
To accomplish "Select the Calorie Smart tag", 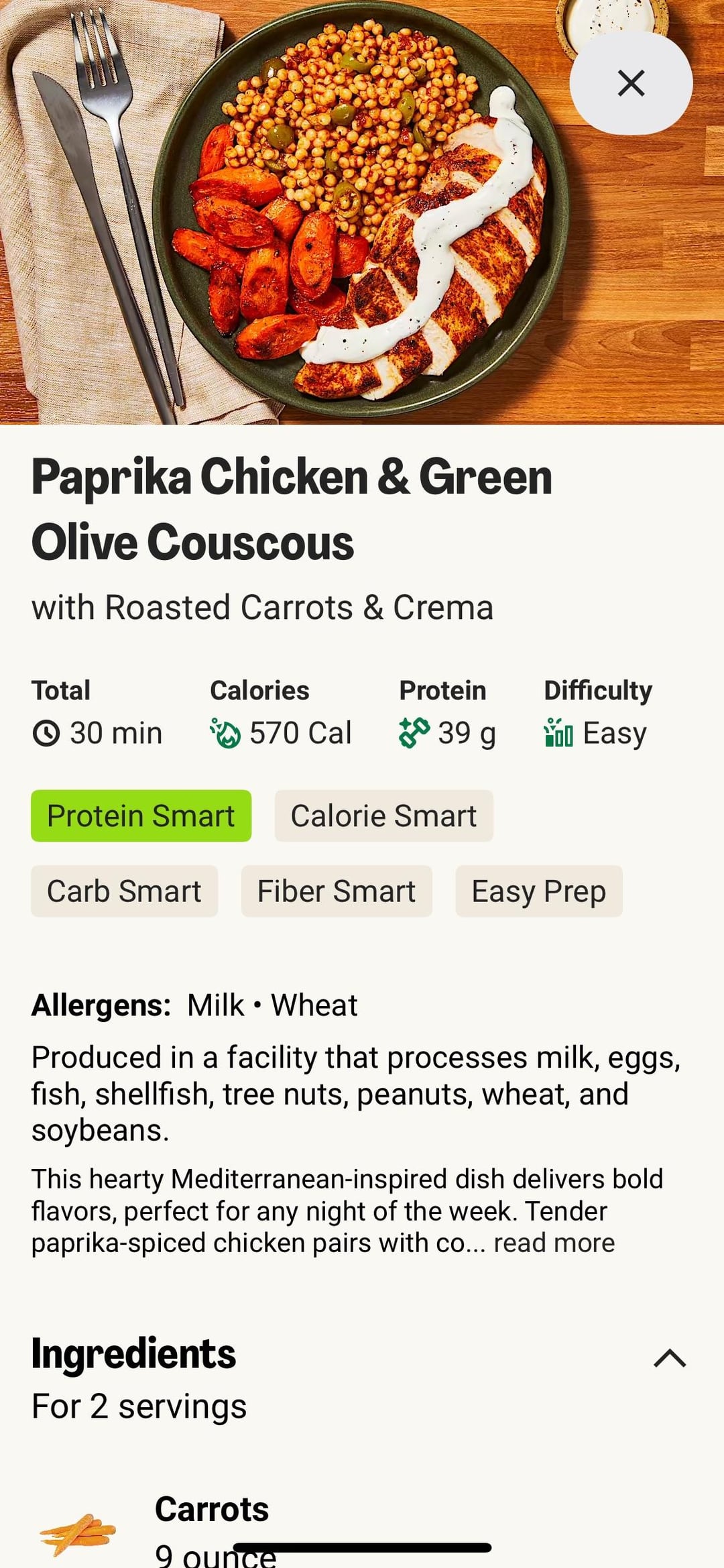I will coord(383,816).
